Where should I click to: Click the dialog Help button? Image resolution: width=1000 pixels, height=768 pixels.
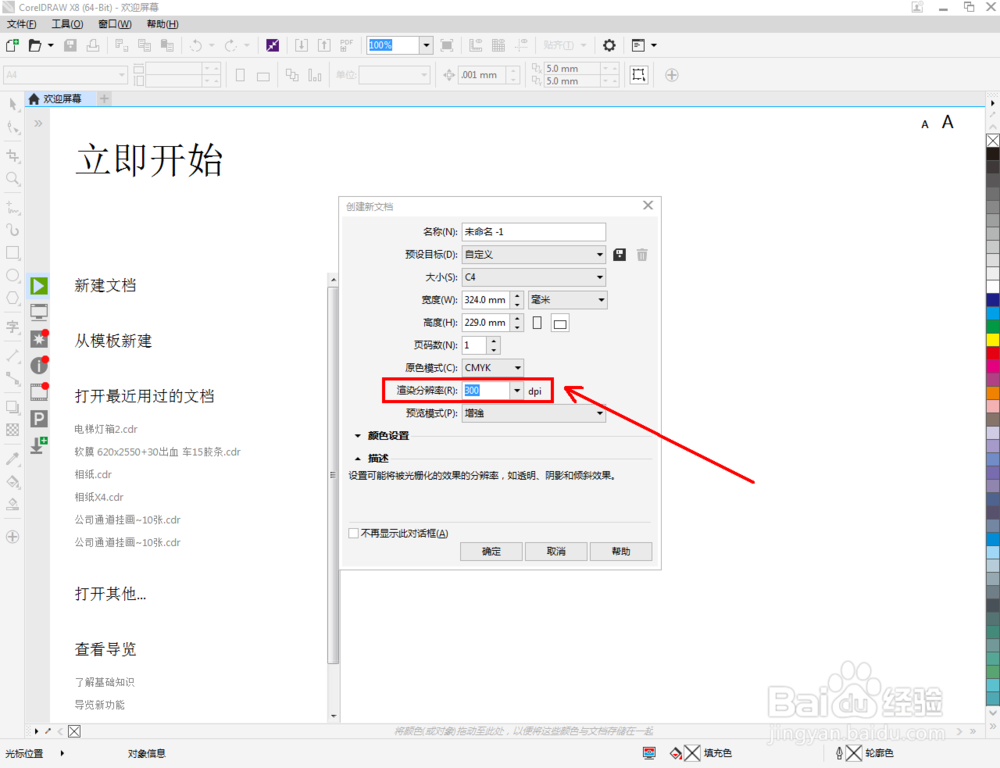point(621,552)
